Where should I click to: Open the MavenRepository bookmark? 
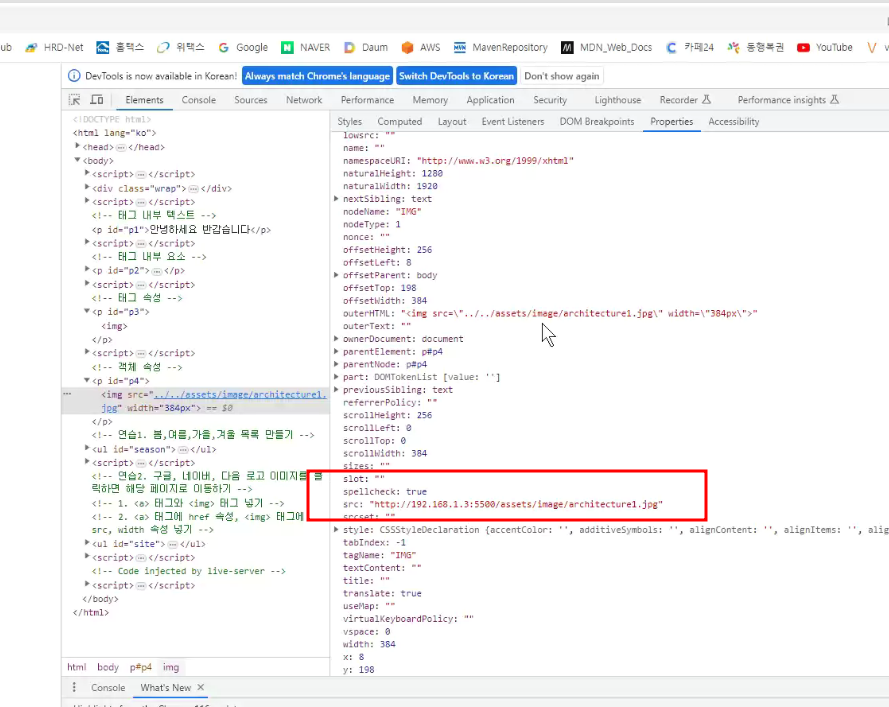pyautogui.click(x=501, y=48)
